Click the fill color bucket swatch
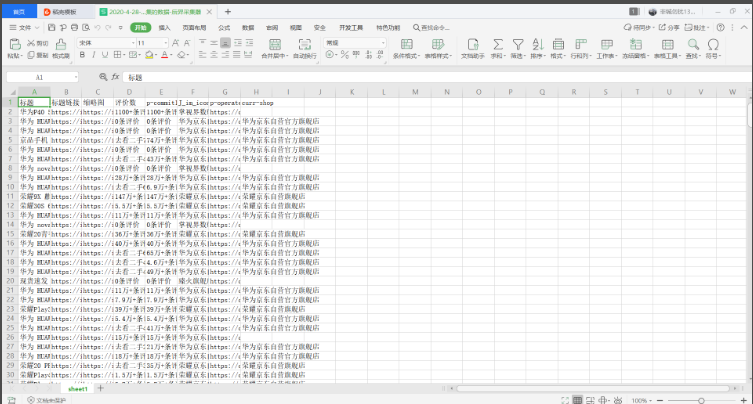The height and width of the screenshot is (404, 753). tap(149, 55)
